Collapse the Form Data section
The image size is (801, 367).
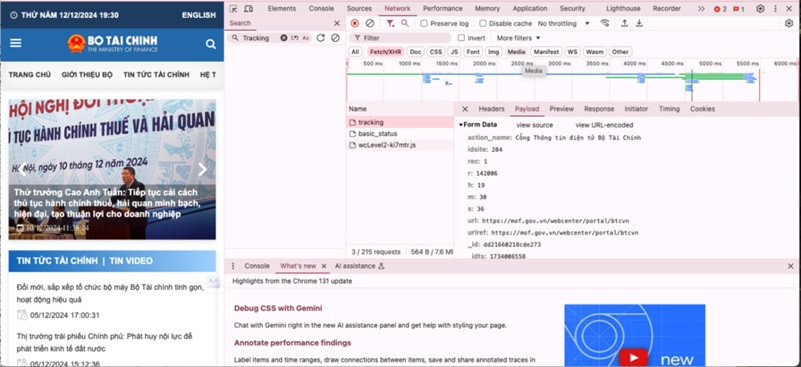461,125
